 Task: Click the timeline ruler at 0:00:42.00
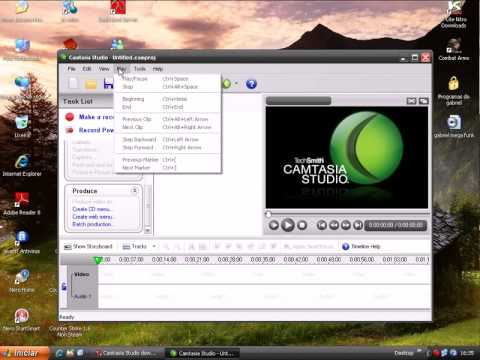point(296,259)
